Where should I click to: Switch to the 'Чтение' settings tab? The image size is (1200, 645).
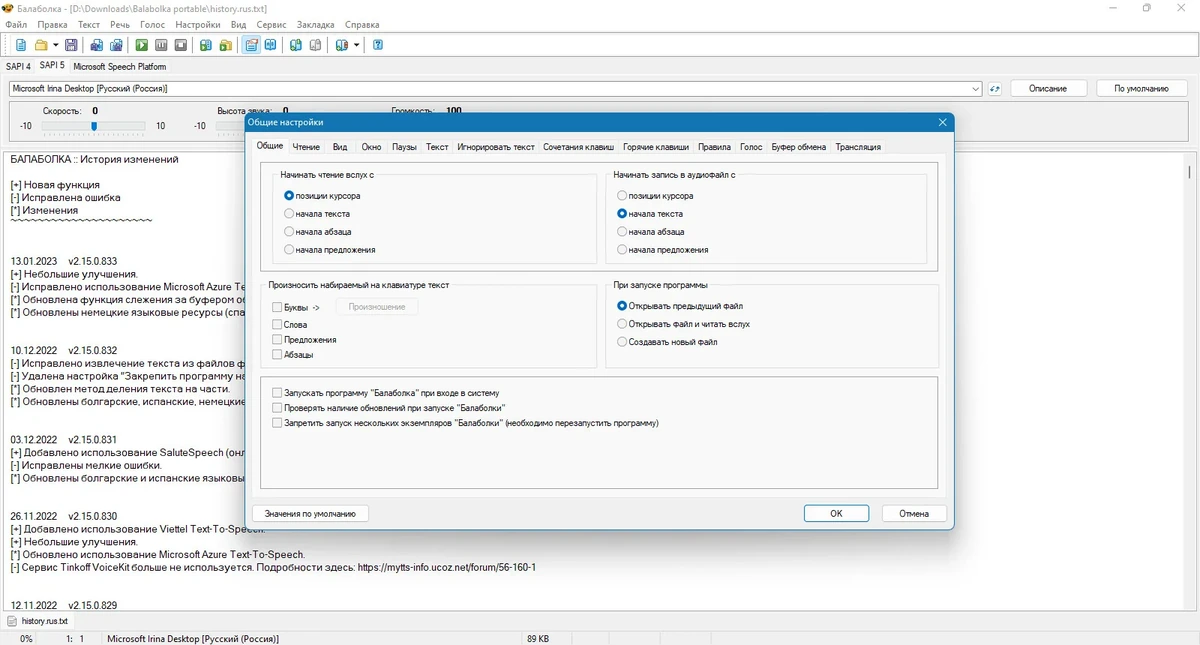click(x=306, y=147)
